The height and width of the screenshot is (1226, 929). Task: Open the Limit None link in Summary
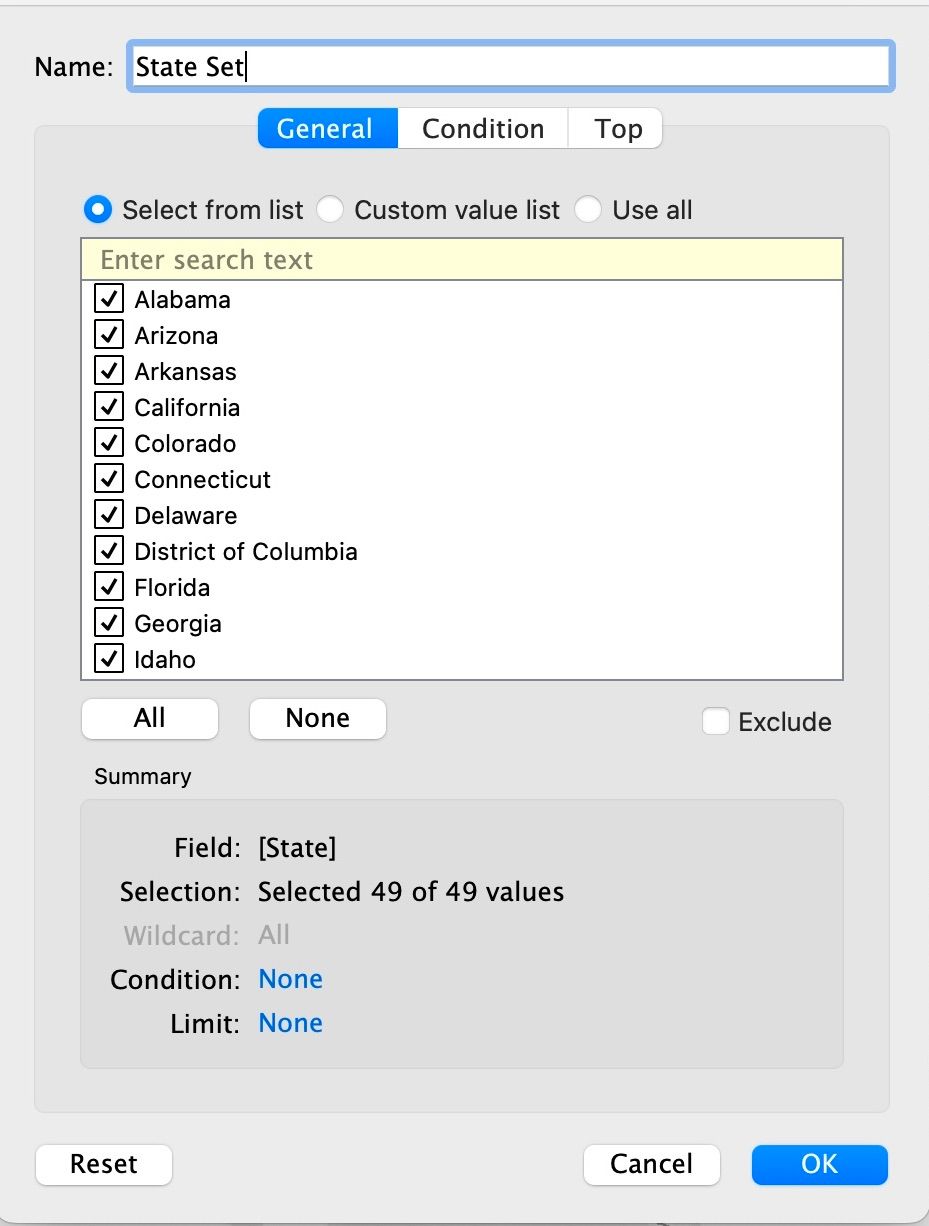pos(290,1023)
